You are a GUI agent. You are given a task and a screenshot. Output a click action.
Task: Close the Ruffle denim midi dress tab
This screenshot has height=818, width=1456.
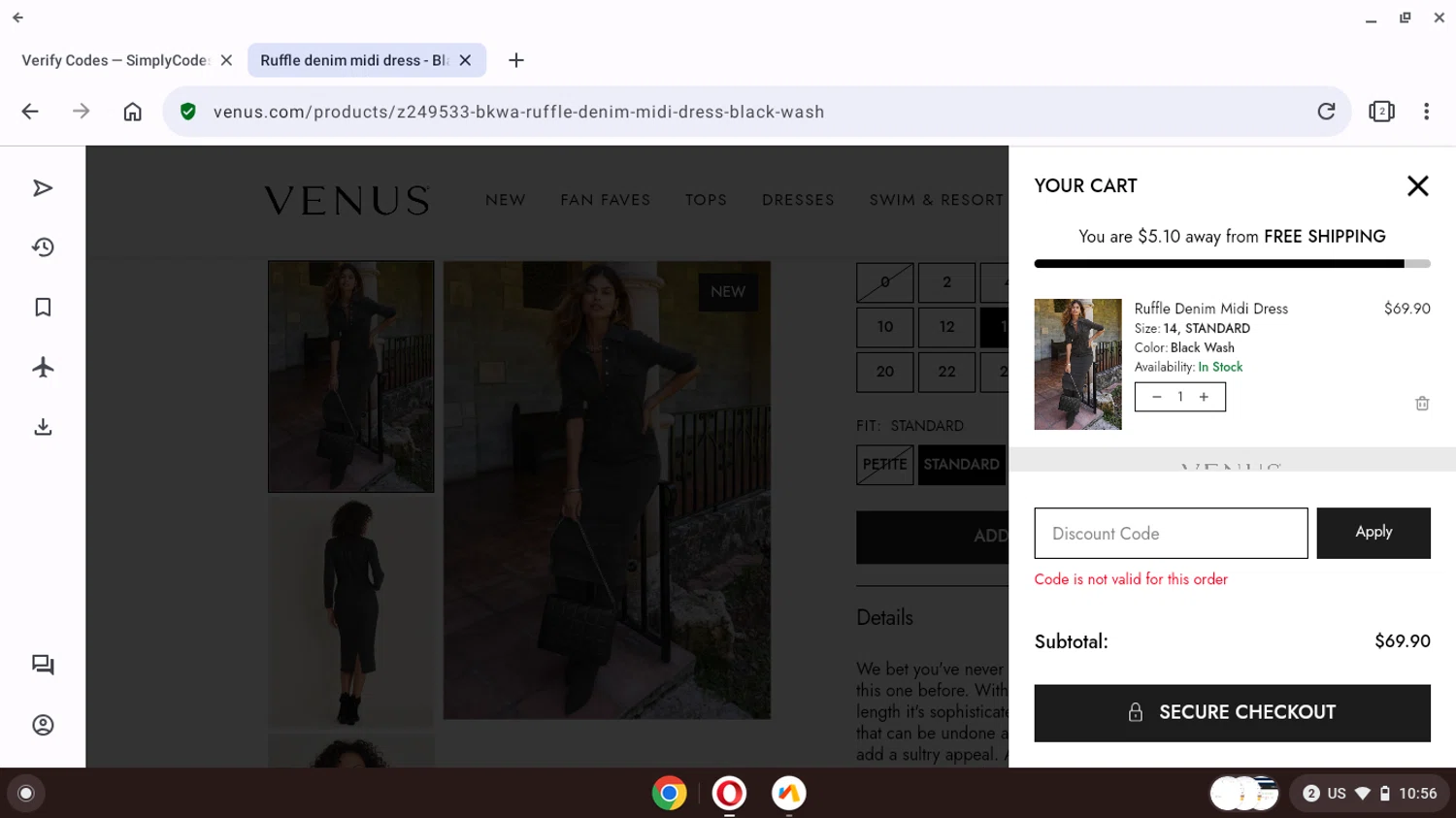pos(465,60)
